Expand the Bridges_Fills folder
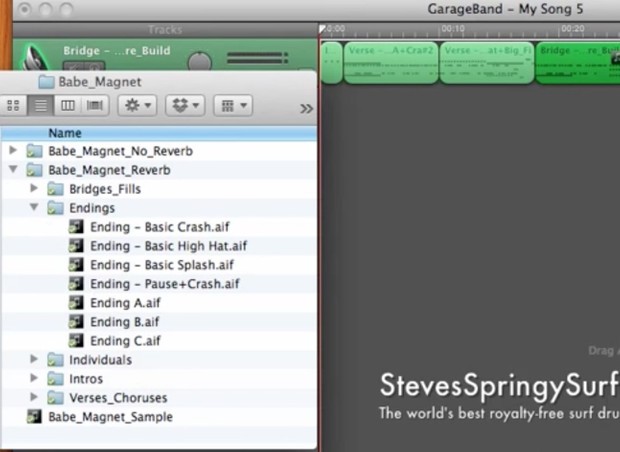620x452 pixels. tap(34, 188)
